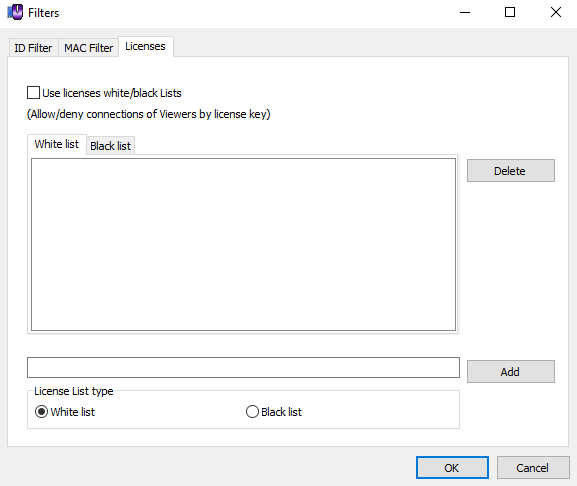Focus the license key input field
The image size is (577, 486).
pyautogui.click(x=243, y=367)
